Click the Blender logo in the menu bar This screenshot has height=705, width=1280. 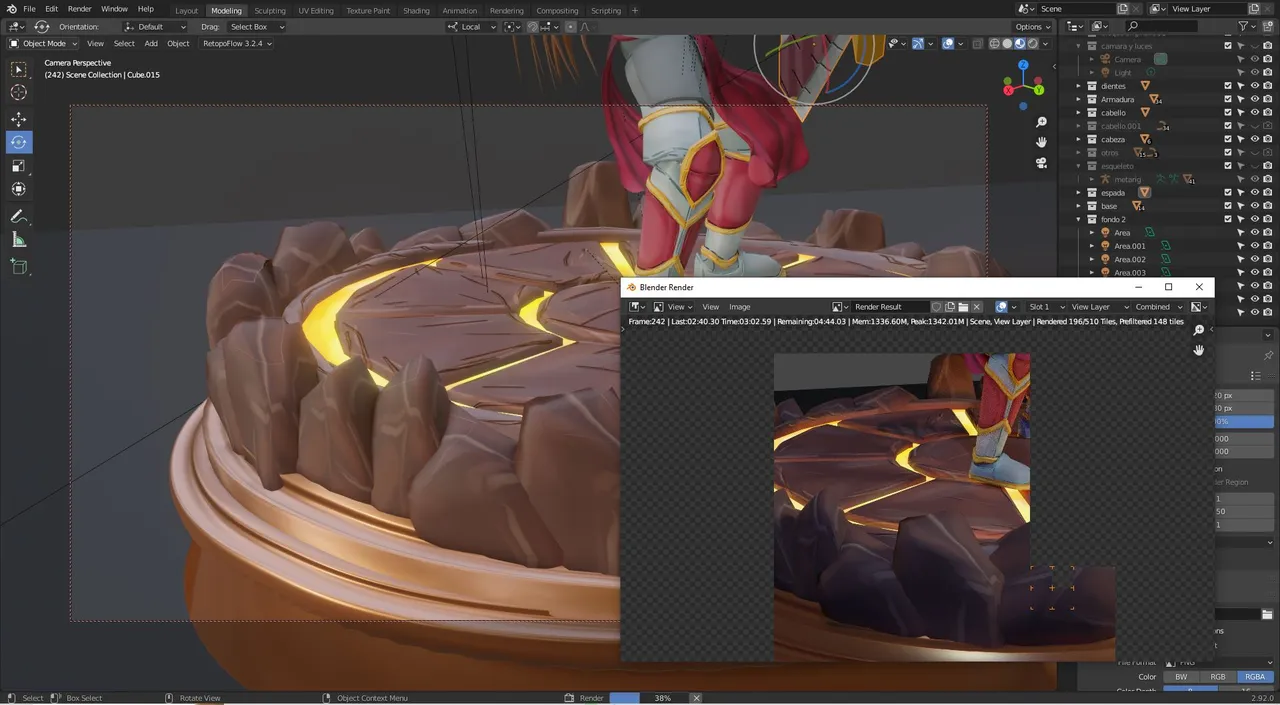[11, 9]
